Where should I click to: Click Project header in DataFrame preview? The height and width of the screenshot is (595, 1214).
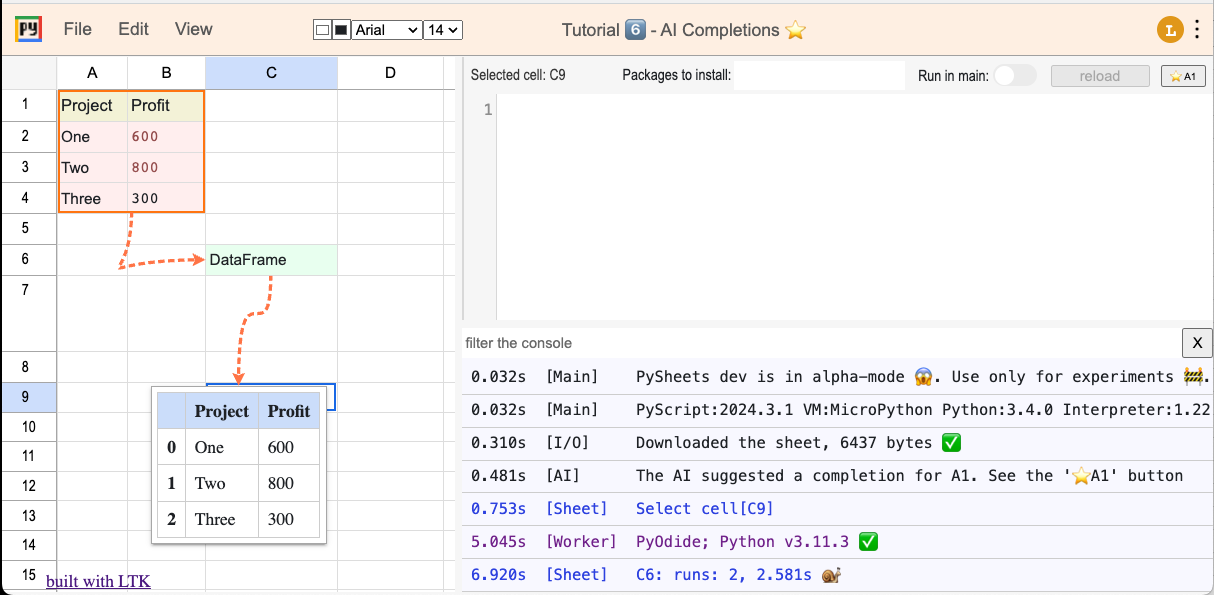[x=222, y=411]
